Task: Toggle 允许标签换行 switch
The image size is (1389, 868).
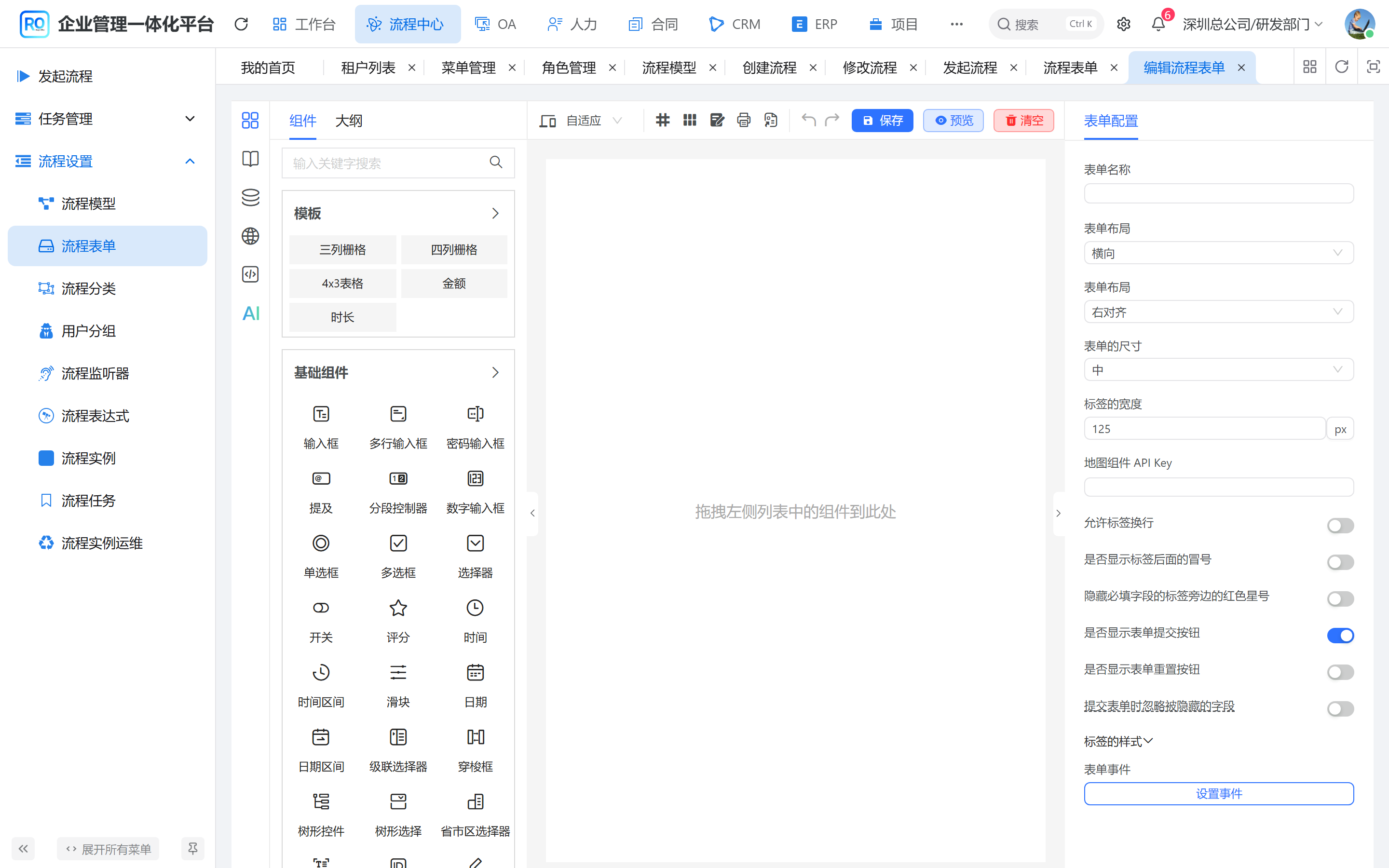Action: [x=1340, y=525]
